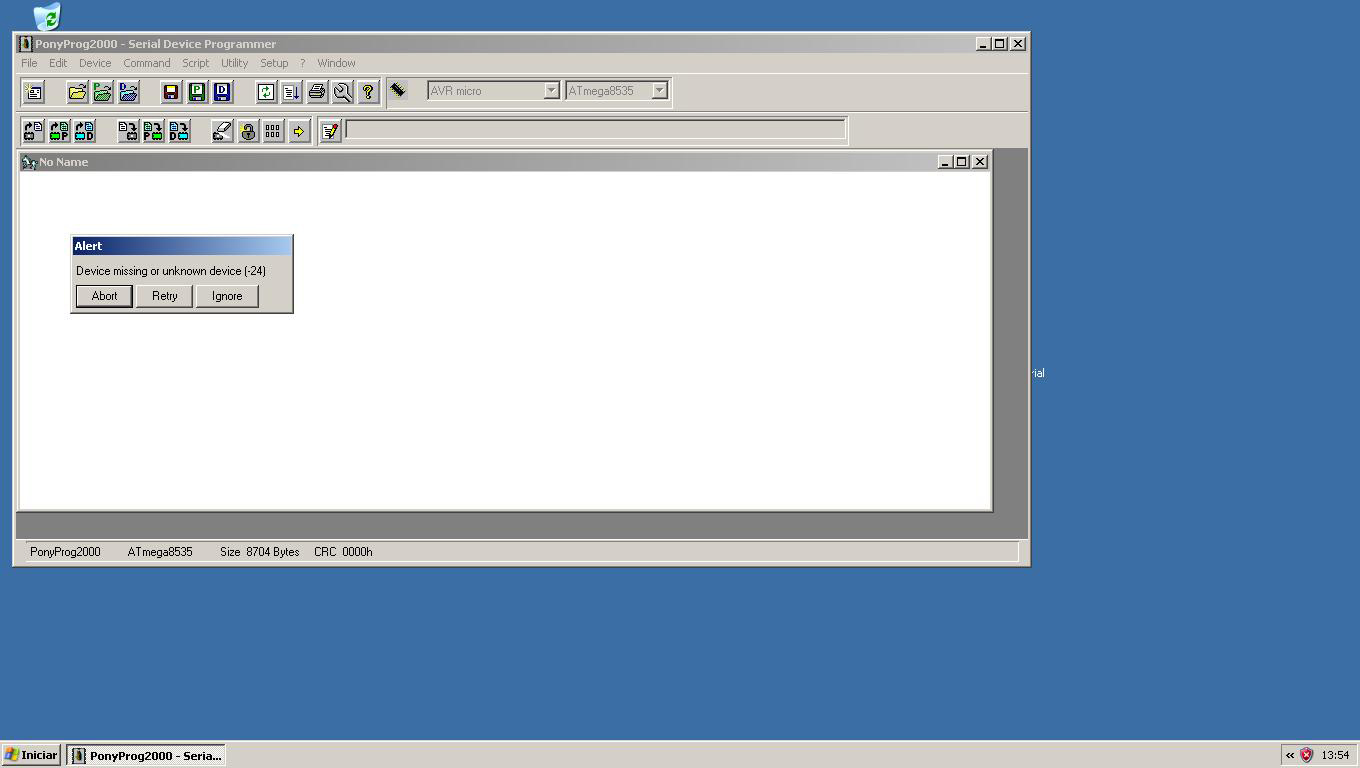Open the Device menu
The image size is (1360, 768).
(x=95, y=63)
